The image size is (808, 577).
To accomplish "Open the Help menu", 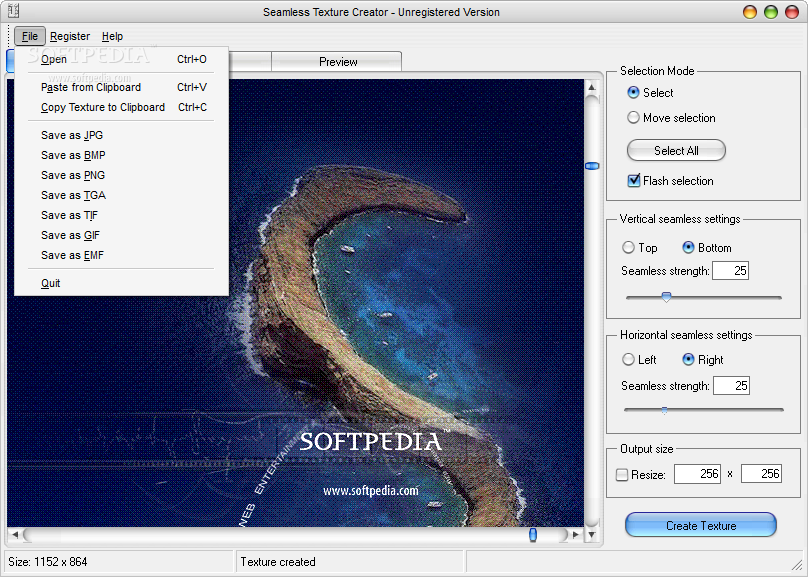I will coord(112,36).
